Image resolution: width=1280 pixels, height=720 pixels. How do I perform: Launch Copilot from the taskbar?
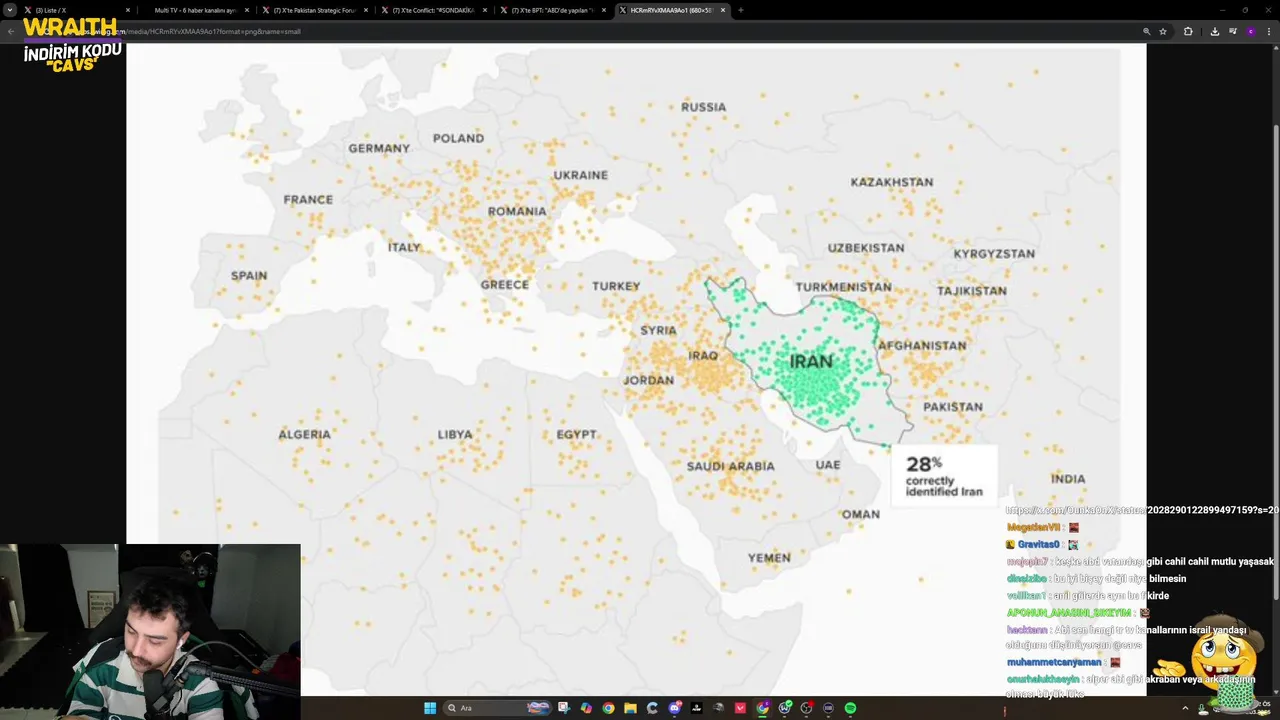586,708
